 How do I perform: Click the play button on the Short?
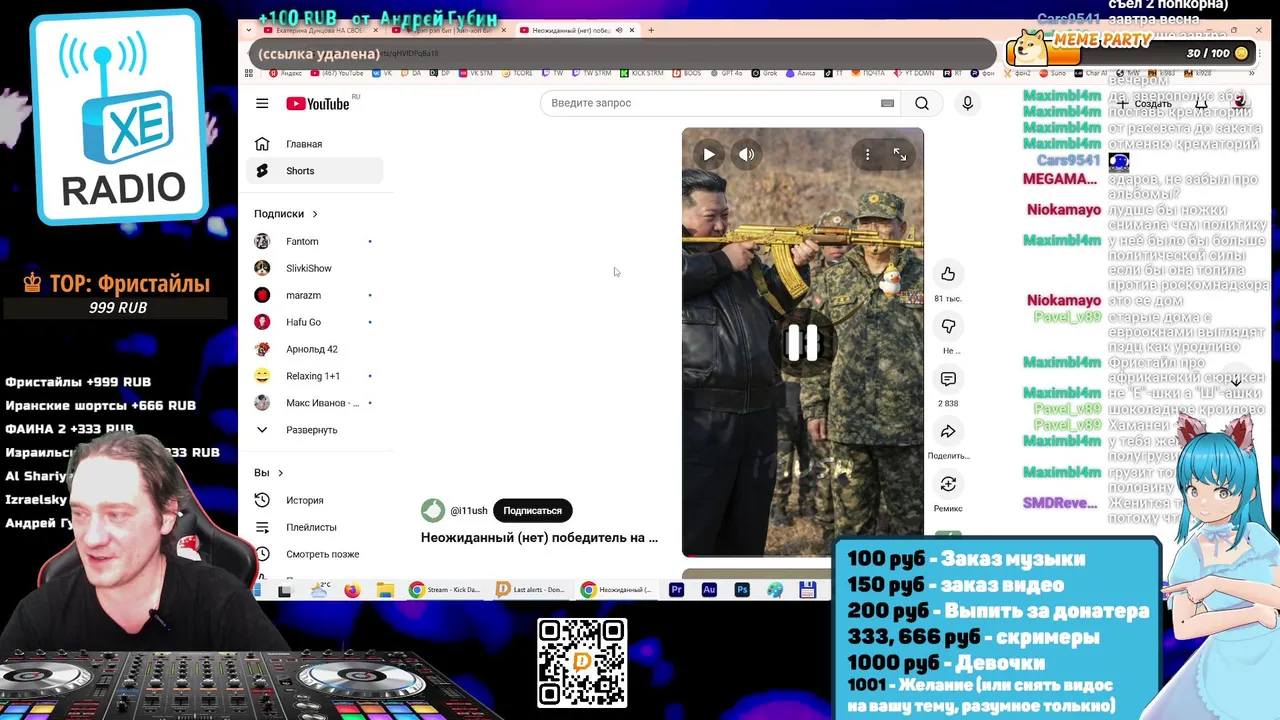point(708,154)
